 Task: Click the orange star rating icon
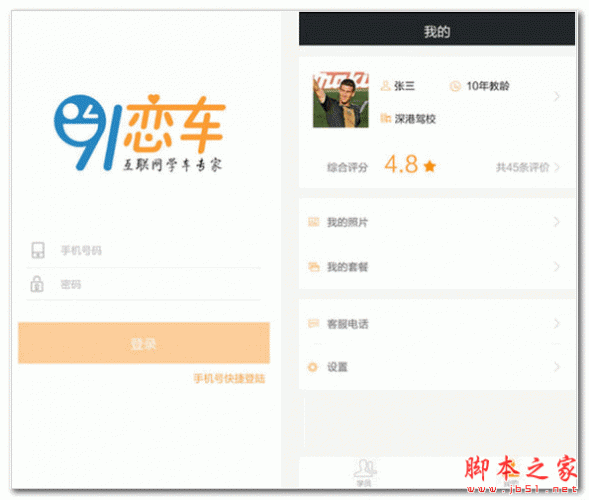click(x=430, y=166)
